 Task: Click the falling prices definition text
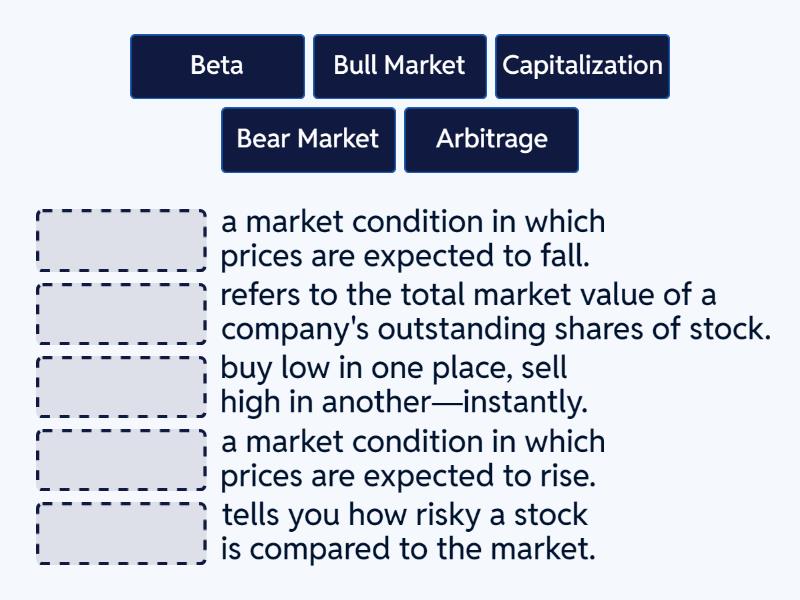click(x=412, y=240)
